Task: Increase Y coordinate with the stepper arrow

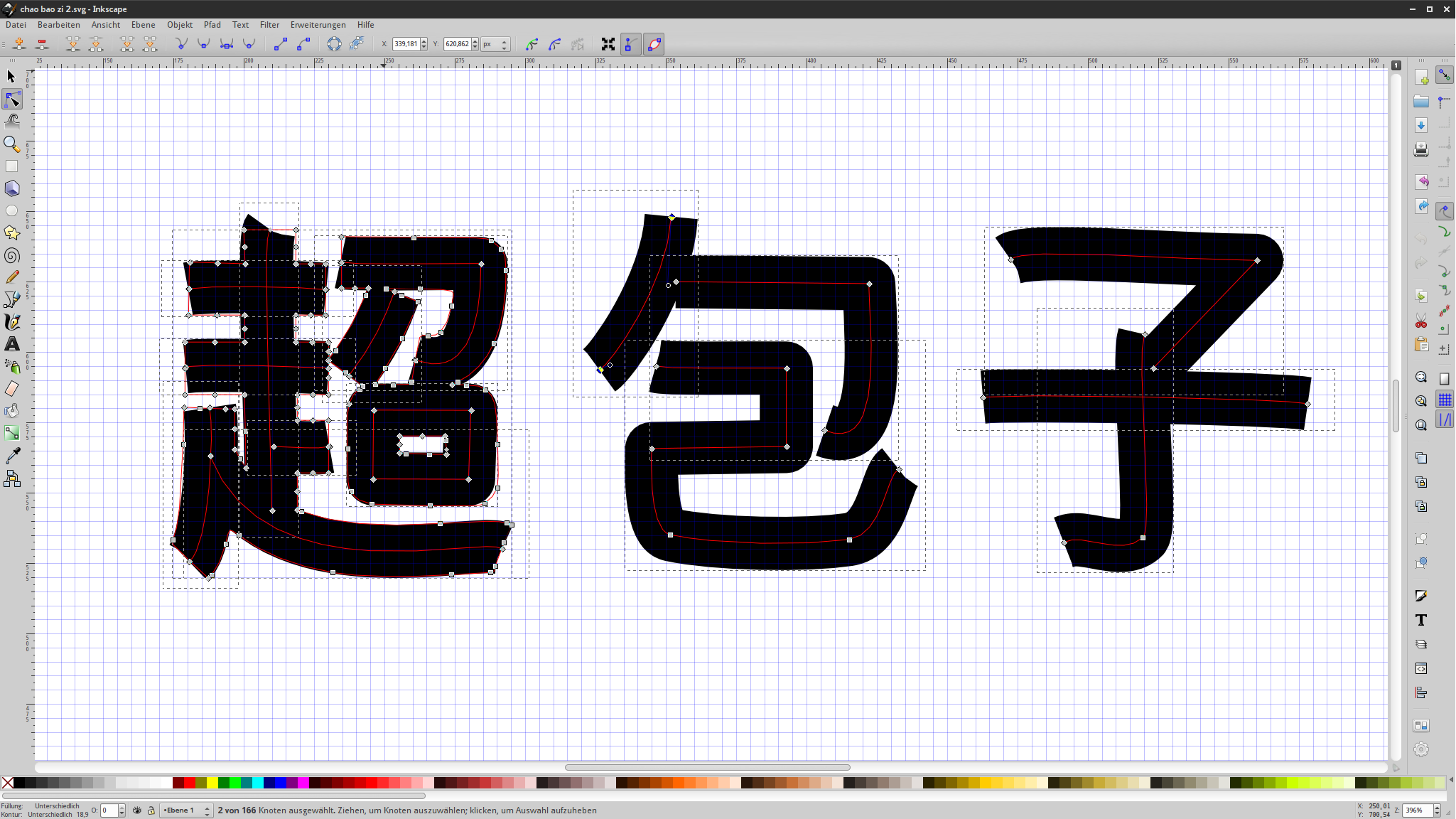Action: 475,41
